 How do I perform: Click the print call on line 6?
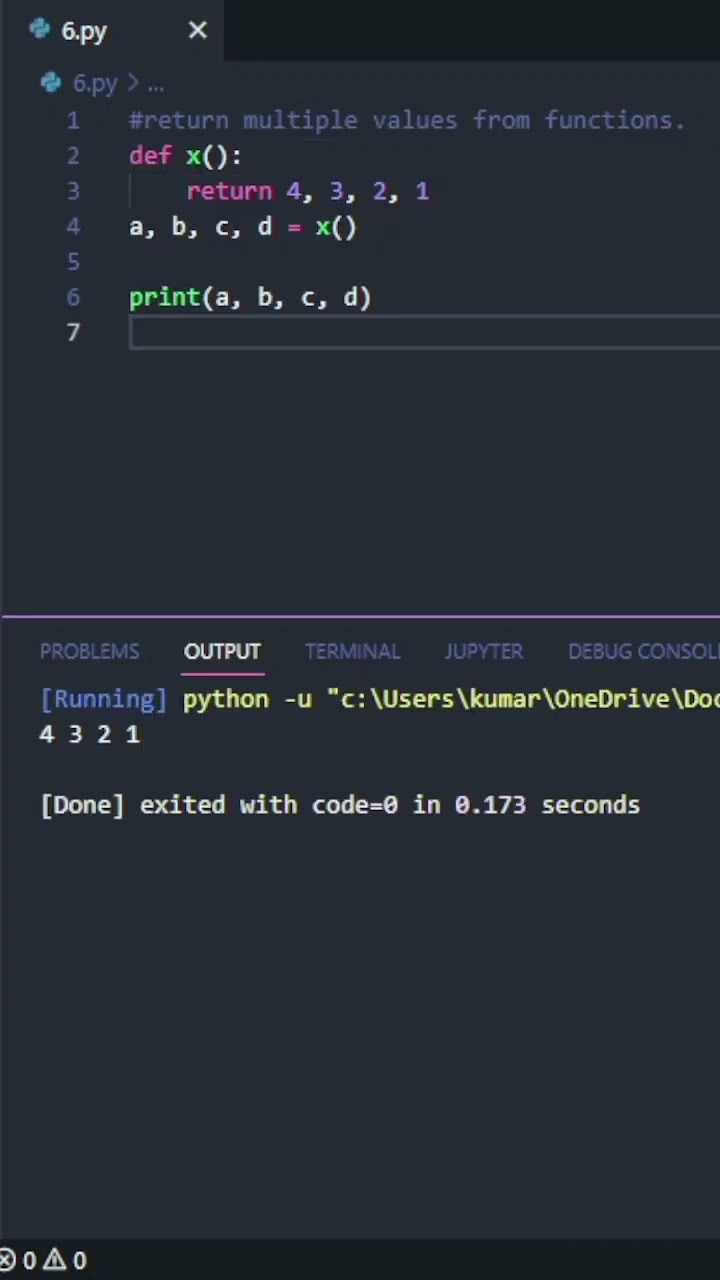point(165,298)
